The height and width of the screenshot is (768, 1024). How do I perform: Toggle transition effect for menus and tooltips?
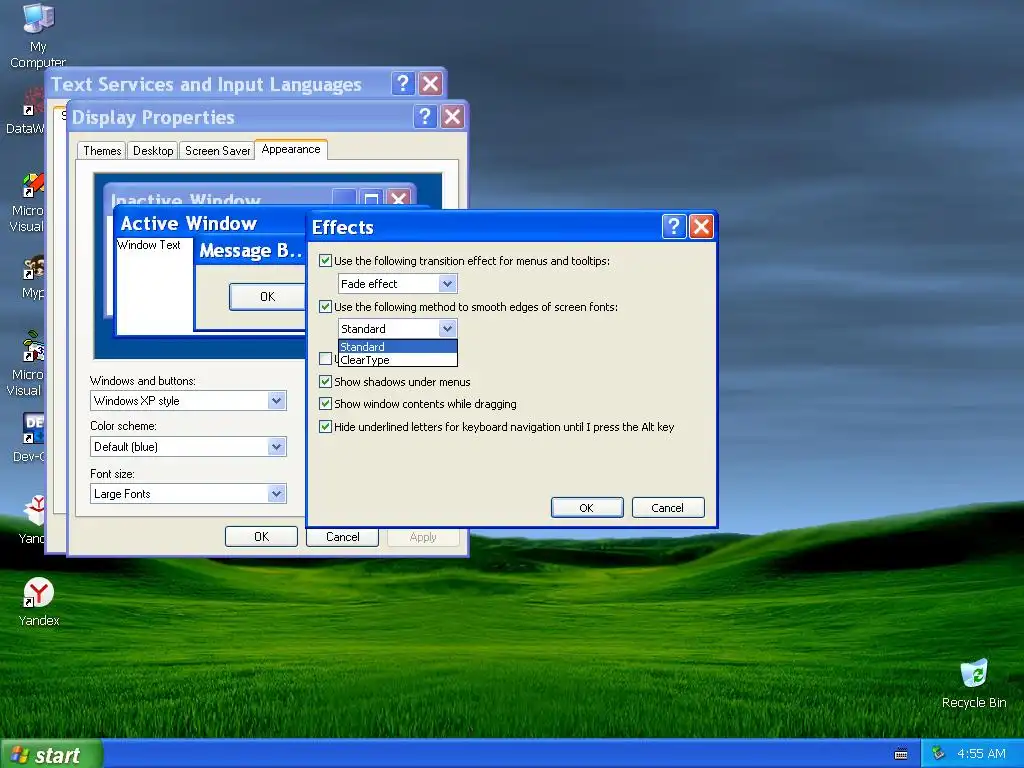[x=325, y=261]
